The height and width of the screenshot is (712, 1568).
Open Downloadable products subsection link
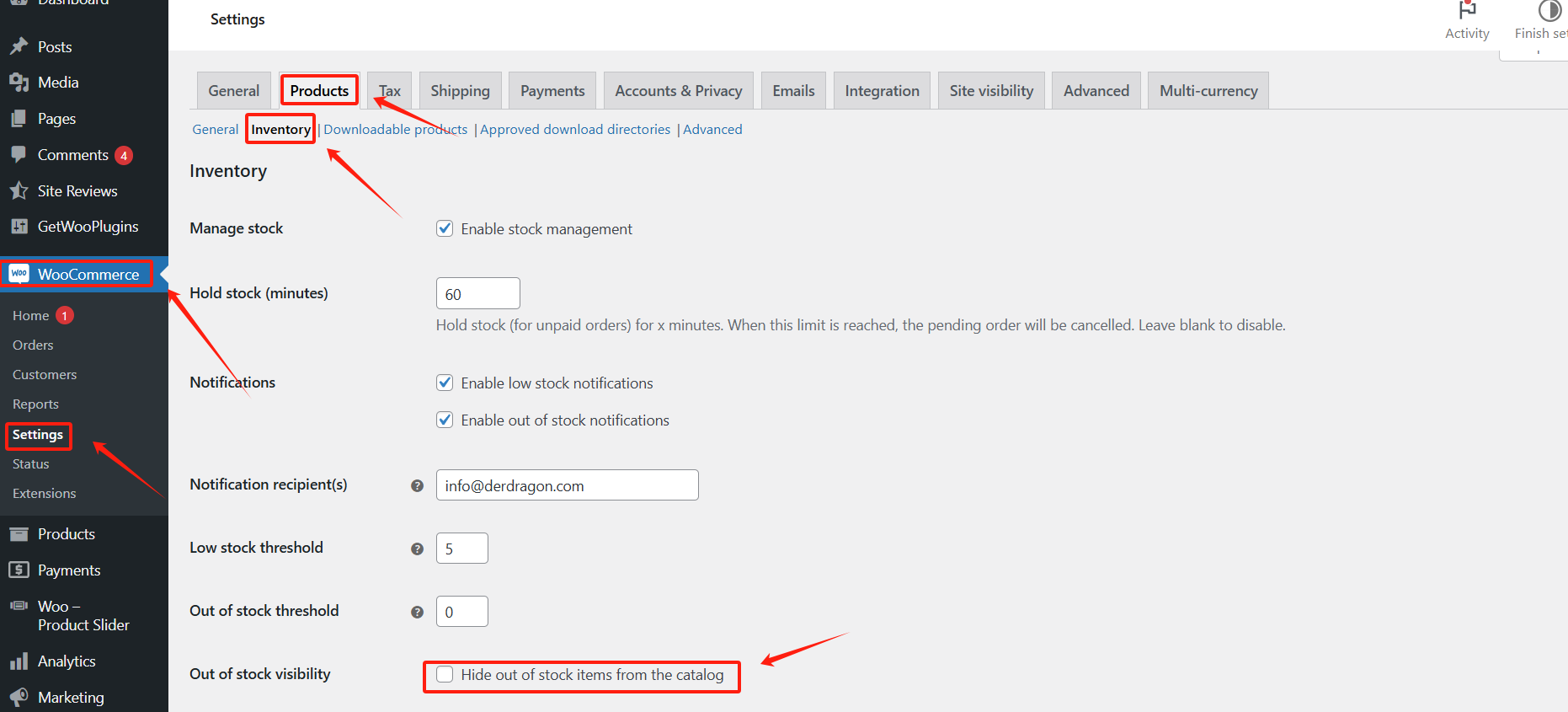click(395, 129)
